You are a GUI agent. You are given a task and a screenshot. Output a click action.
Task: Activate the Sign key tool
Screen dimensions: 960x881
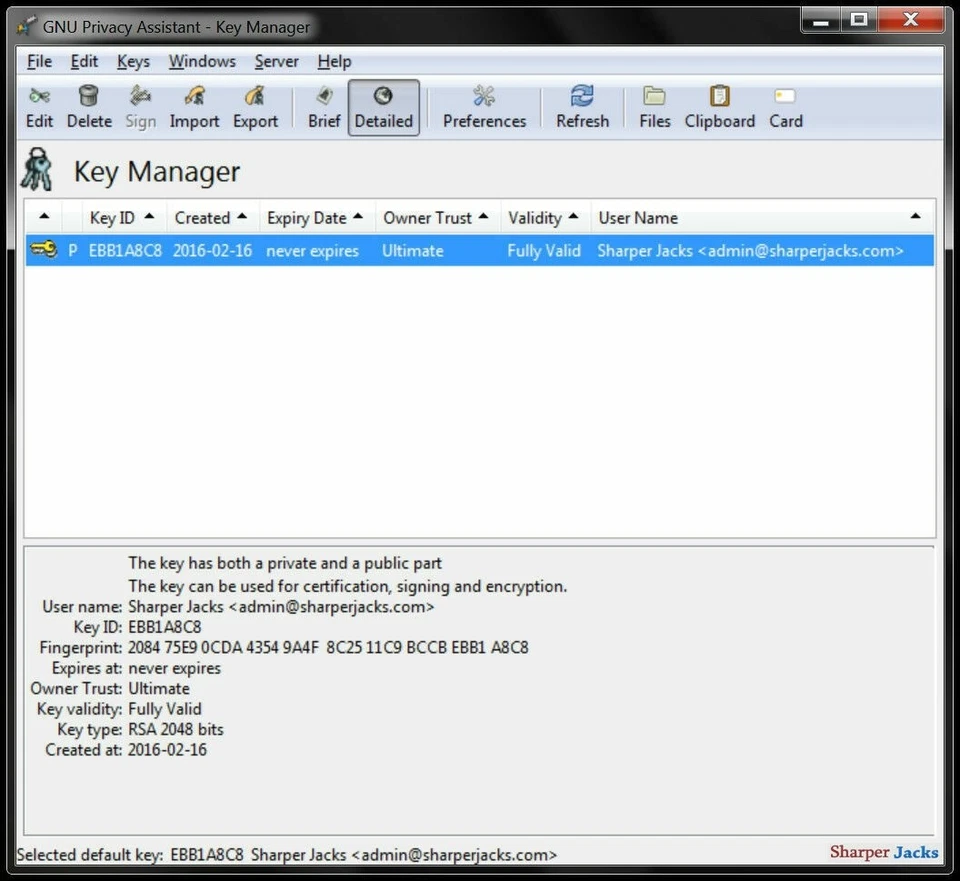(x=141, y=105)
